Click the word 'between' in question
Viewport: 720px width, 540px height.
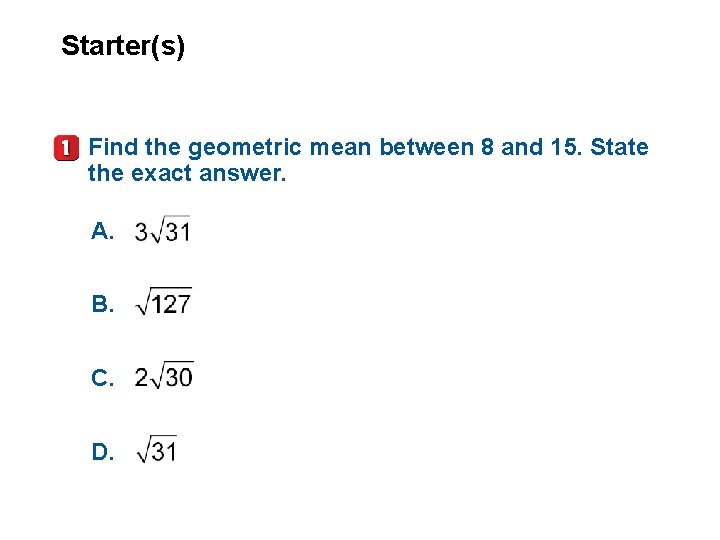click(x=426, y=147)
